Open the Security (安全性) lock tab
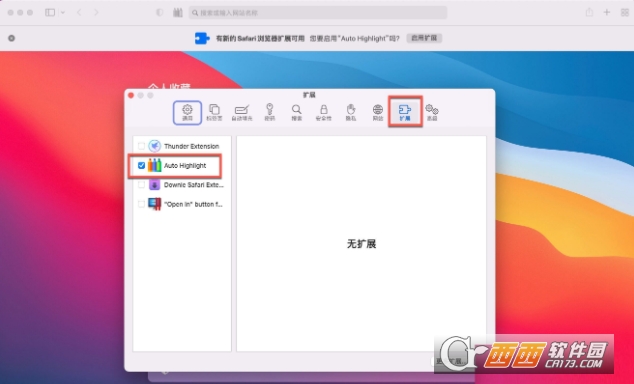Viewport: 634px width, 384px height. [323, 112]
